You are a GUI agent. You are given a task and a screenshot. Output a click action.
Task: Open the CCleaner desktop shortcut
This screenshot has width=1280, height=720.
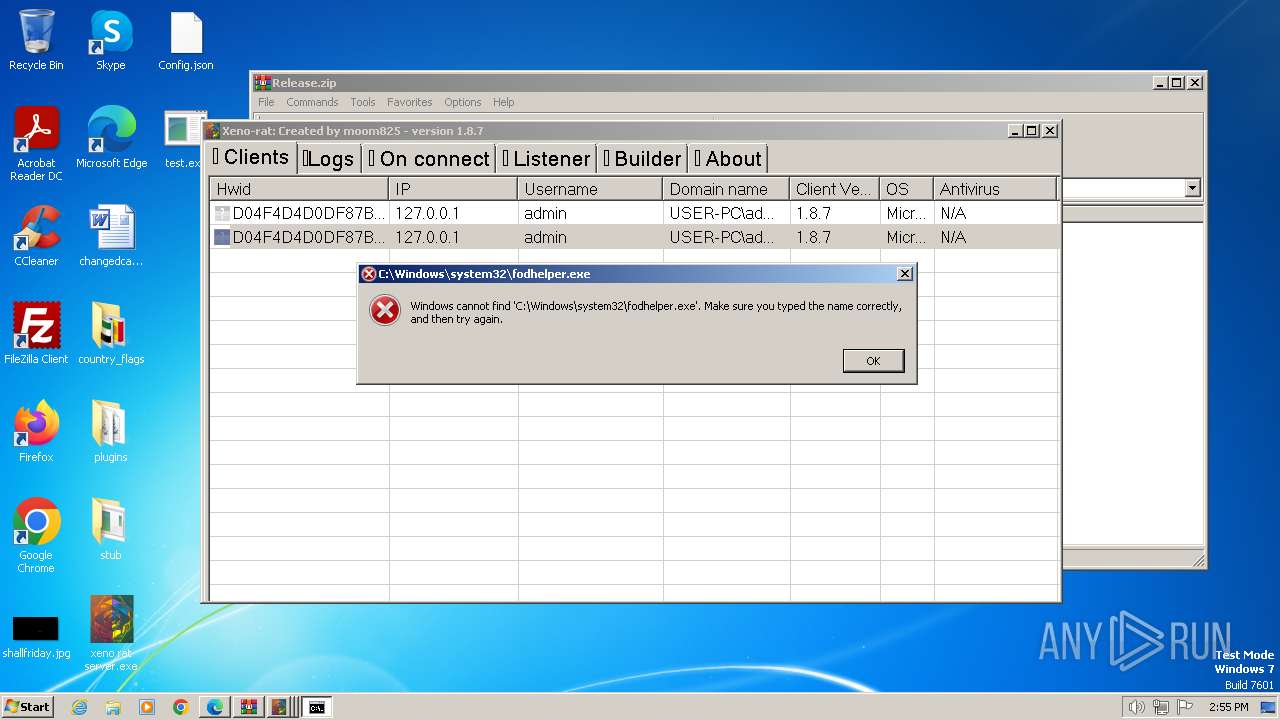coord(36,237)
